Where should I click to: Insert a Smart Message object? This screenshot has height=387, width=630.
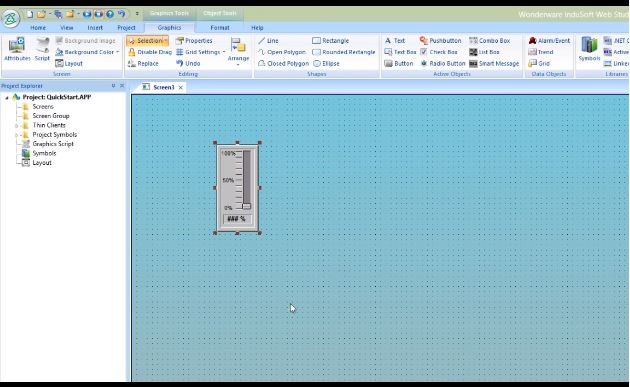click(494, 63)
